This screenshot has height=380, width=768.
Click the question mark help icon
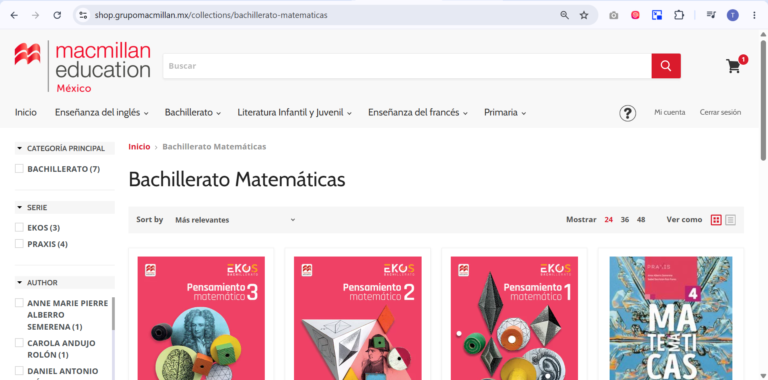(627, 113)
